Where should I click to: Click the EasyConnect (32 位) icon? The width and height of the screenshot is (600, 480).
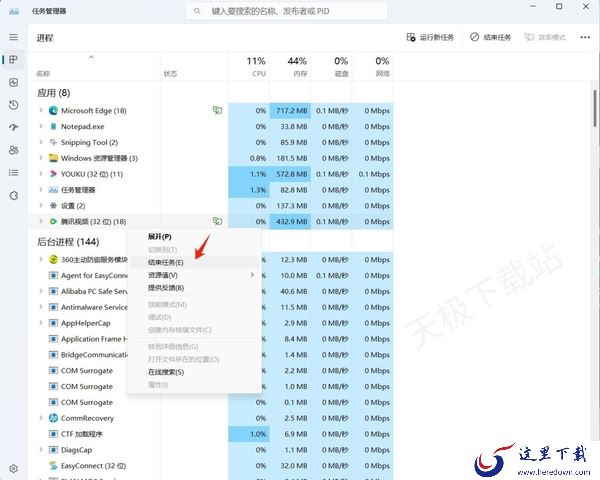point(53,466)
